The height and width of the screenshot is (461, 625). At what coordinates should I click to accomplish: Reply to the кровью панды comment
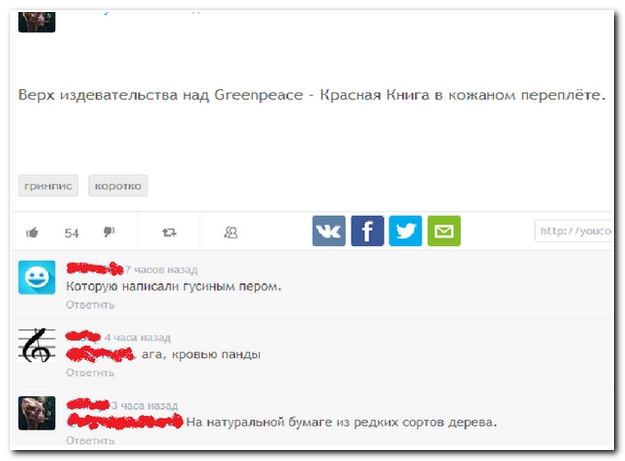point(90,373)
